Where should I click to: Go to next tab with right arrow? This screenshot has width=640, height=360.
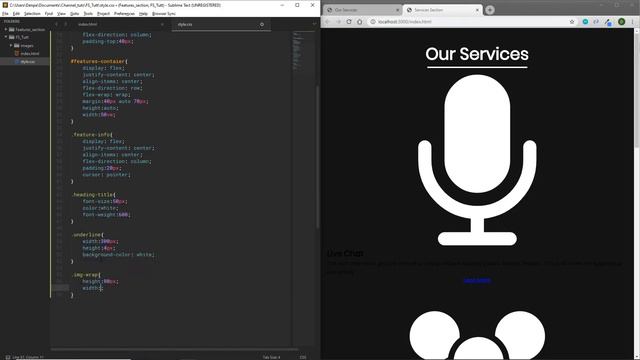(x=65, y=24)
